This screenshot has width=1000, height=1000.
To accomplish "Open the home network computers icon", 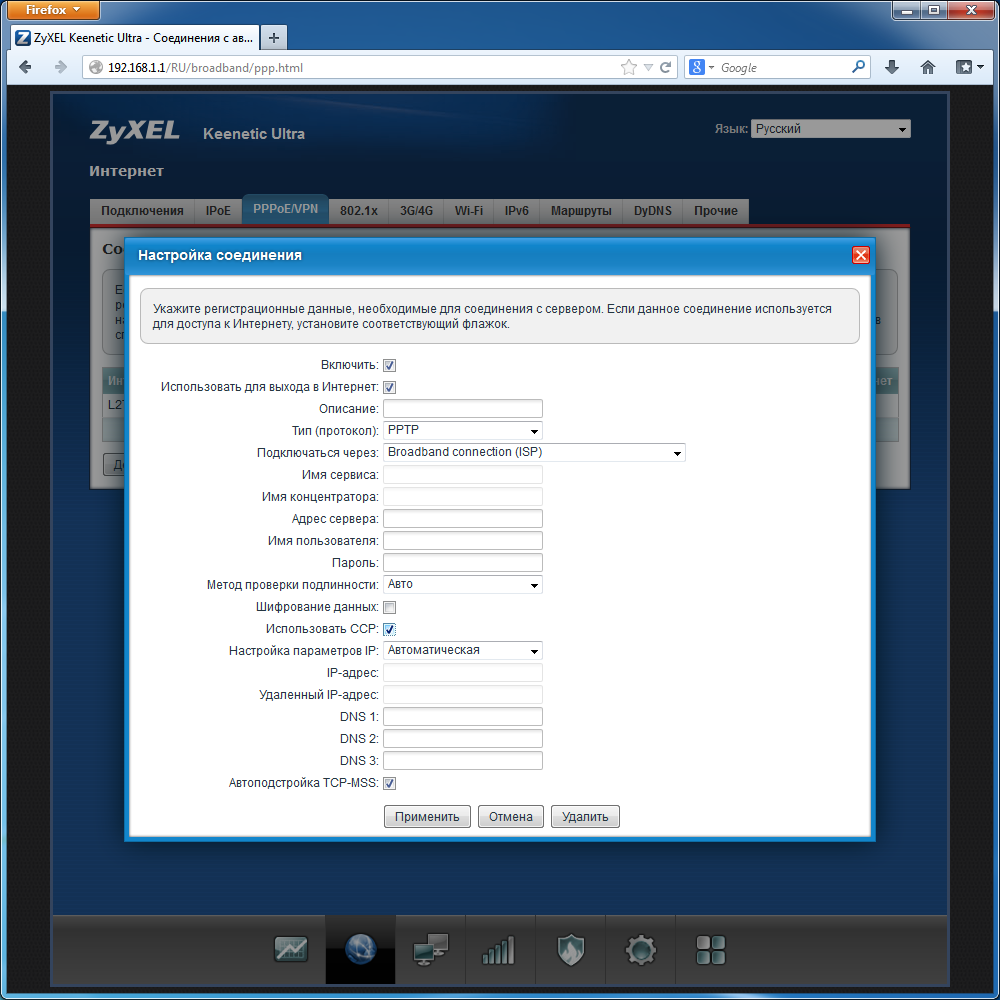I will coord(430,950).
